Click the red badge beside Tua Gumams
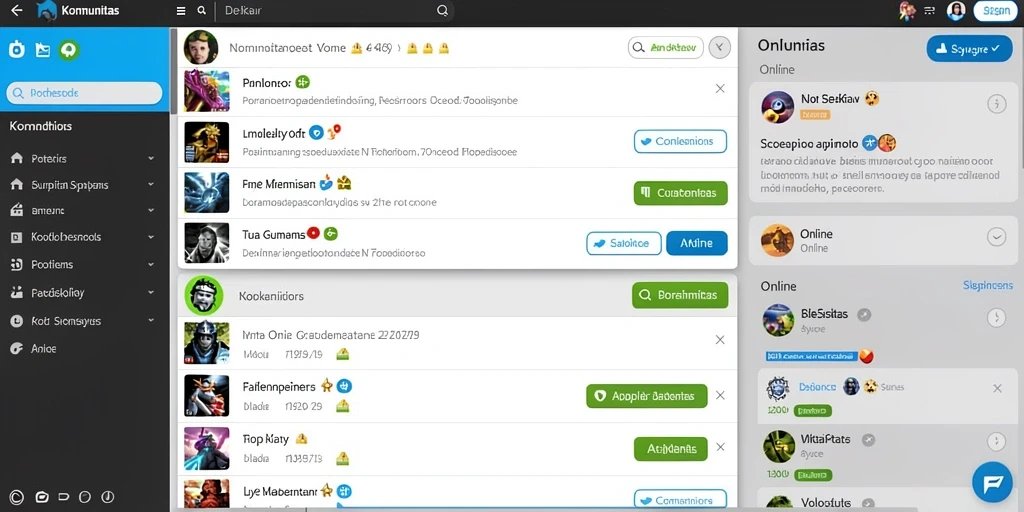 313,233
